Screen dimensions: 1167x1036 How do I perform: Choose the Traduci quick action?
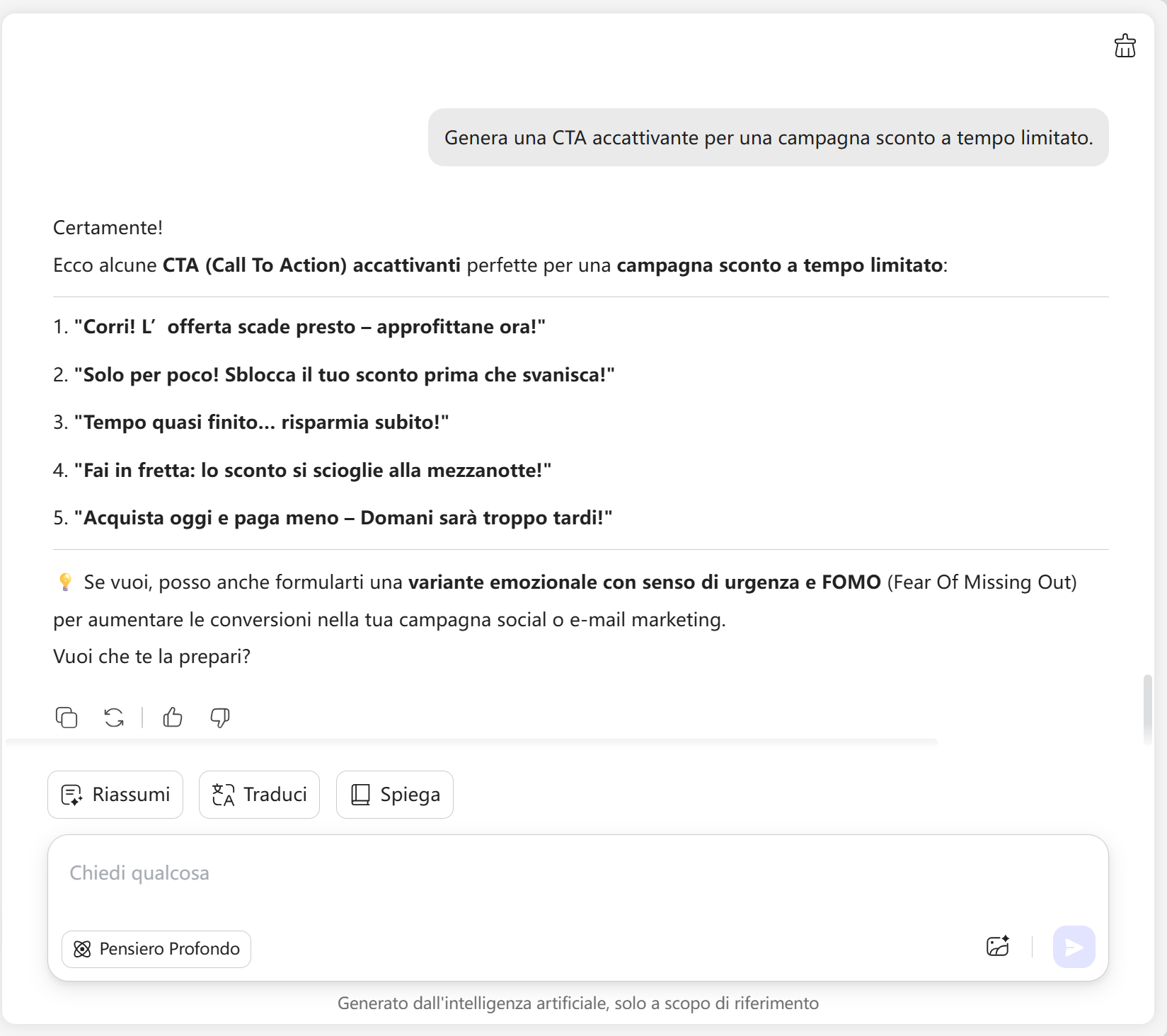pyautogui.click(x=259, y=795)
